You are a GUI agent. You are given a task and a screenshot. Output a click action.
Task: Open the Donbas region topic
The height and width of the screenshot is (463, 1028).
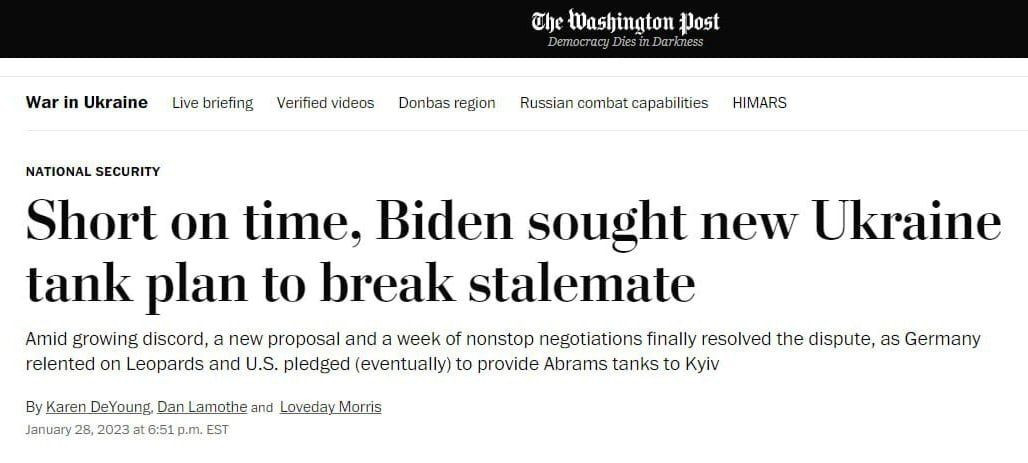point(447,103)
